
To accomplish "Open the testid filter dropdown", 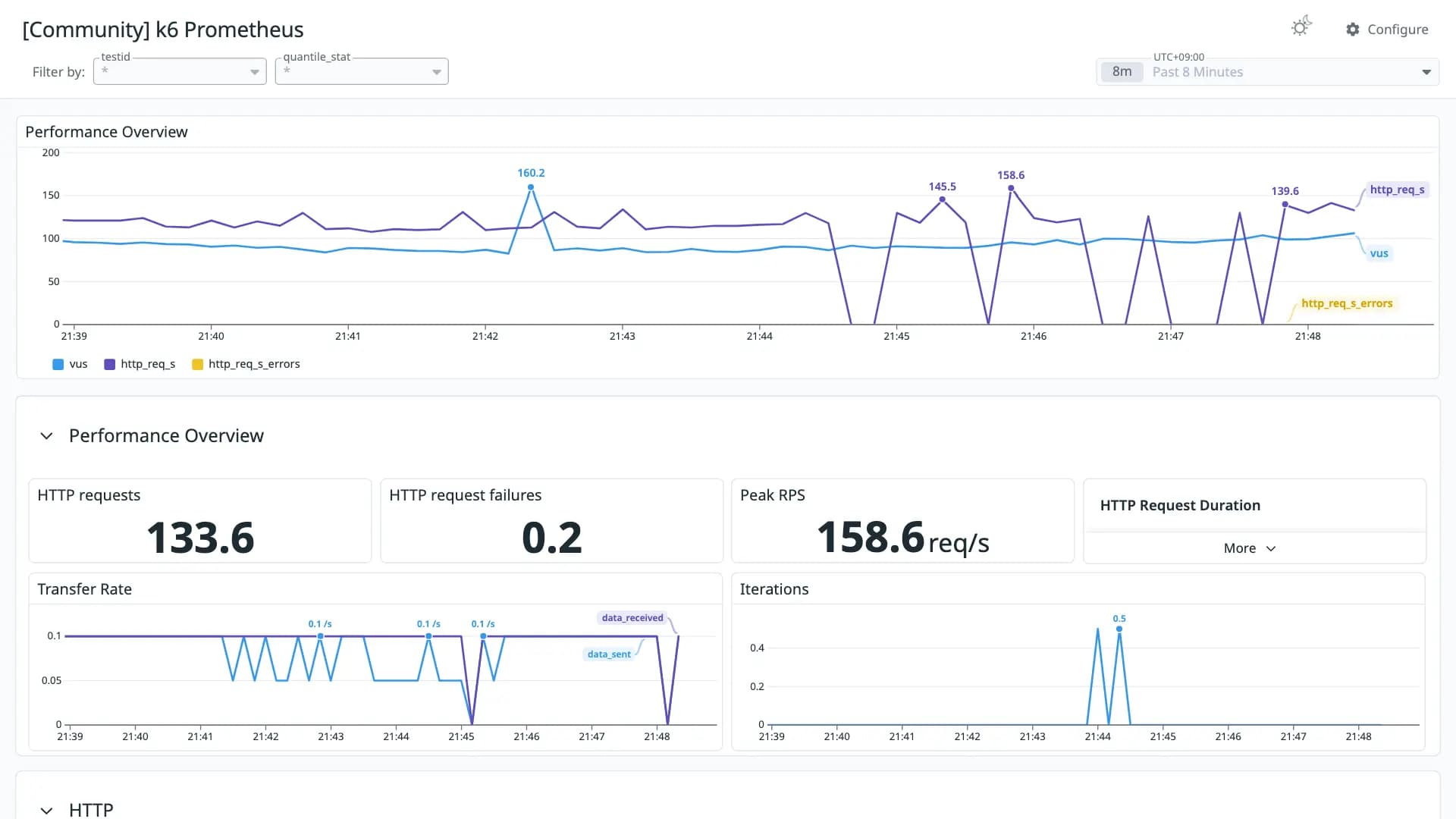I will [180, 71].
